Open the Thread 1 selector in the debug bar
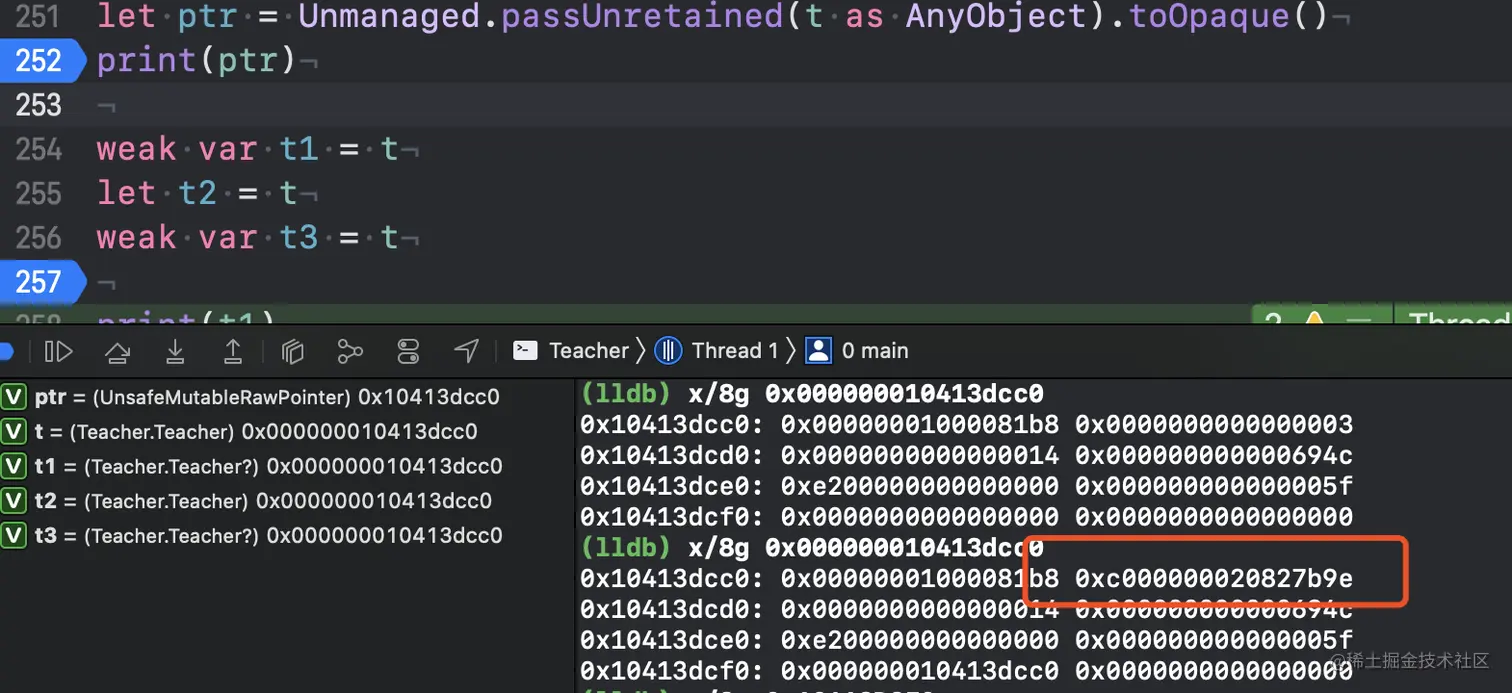The height and width of the screenshot is (693, 1512). [735, 350]
